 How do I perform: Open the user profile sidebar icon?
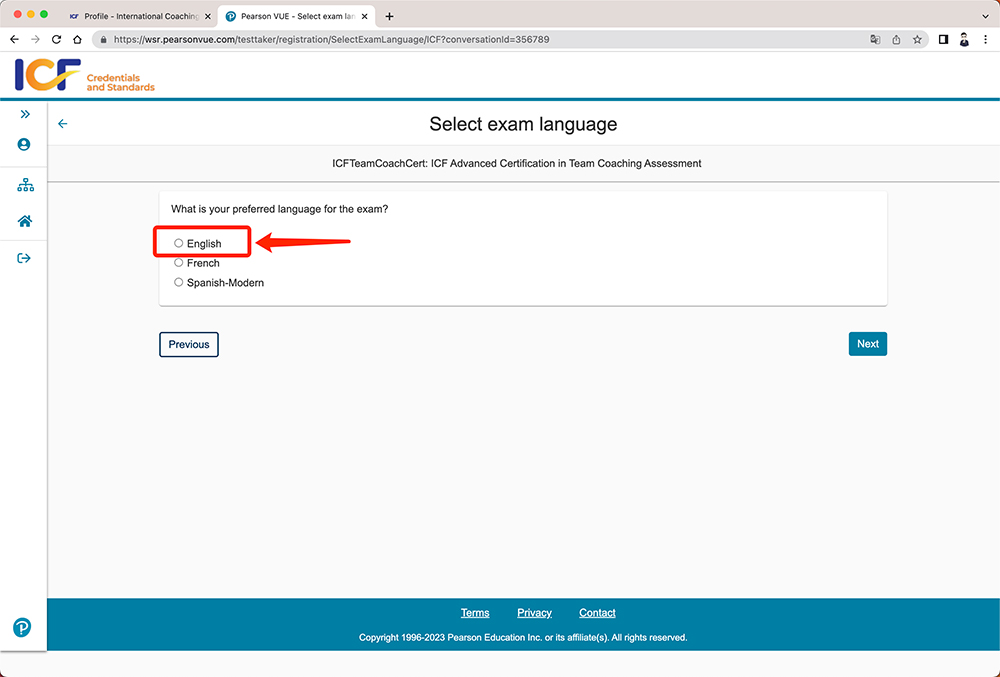(24, 144)
